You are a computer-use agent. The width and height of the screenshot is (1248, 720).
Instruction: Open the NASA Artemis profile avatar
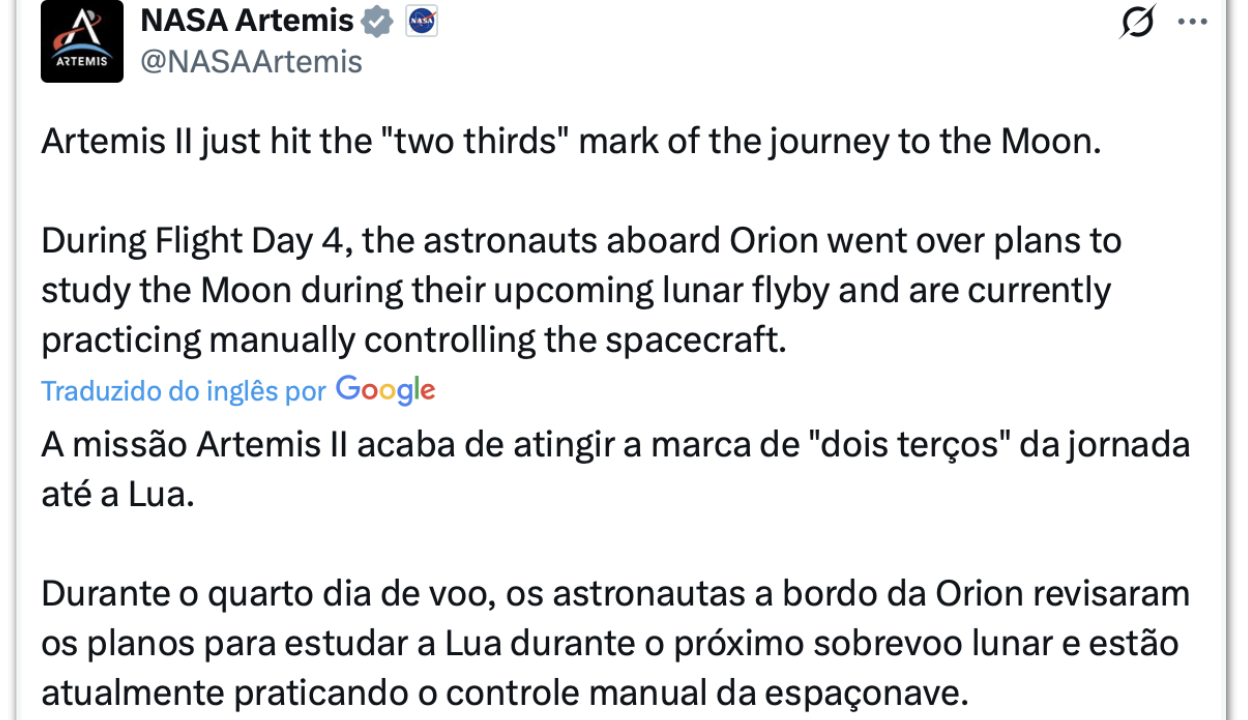click(x=82, y=42)
